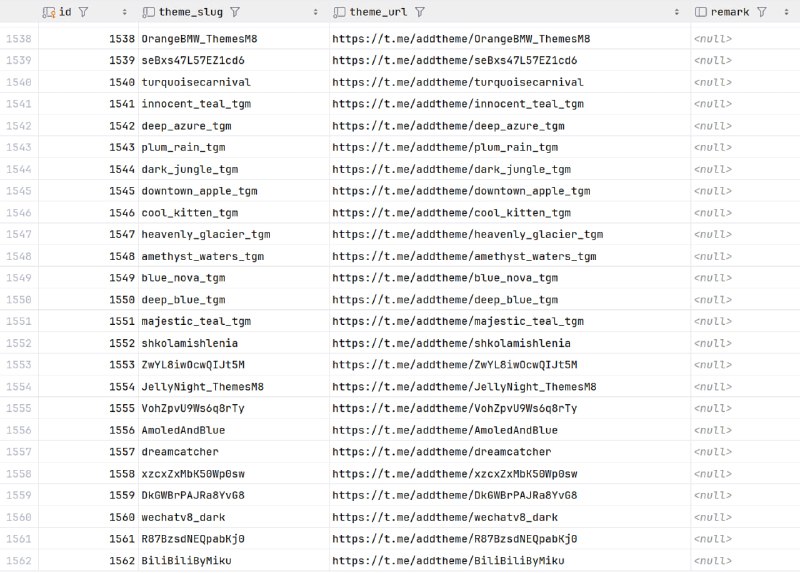Click the wechatv8_dark theme_url cell

point(445,517)
